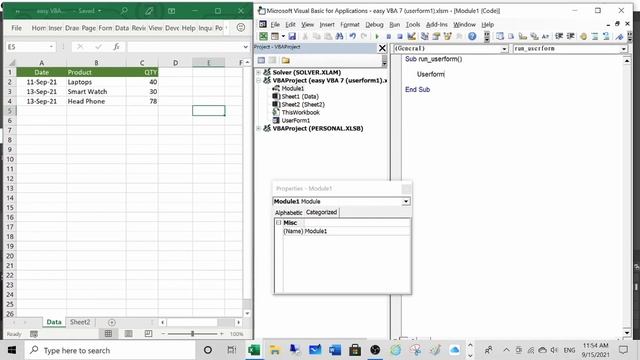
Task: Expand the Excel formula bar
Action: point(245,47)
